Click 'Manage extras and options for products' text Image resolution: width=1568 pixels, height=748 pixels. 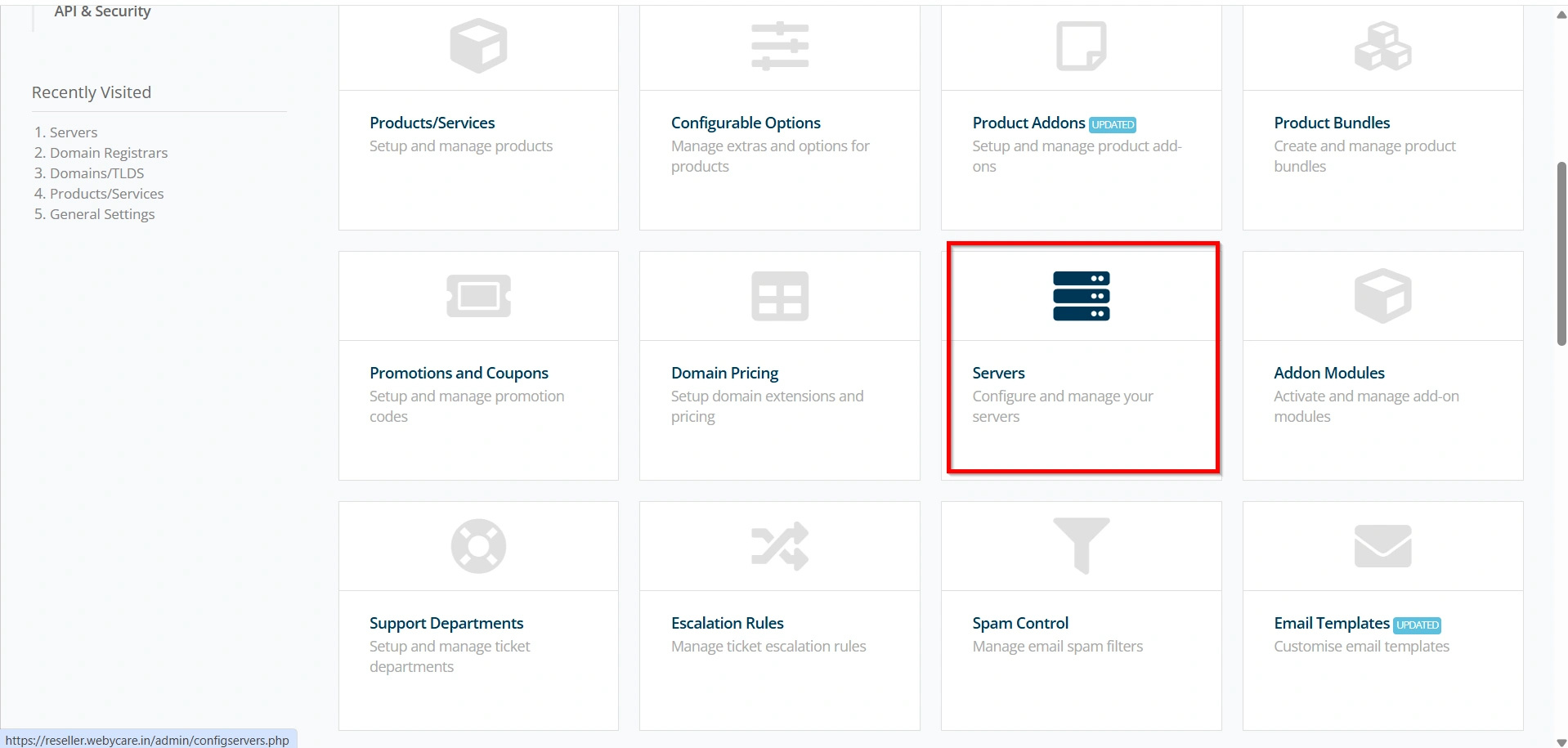[770, 156]
